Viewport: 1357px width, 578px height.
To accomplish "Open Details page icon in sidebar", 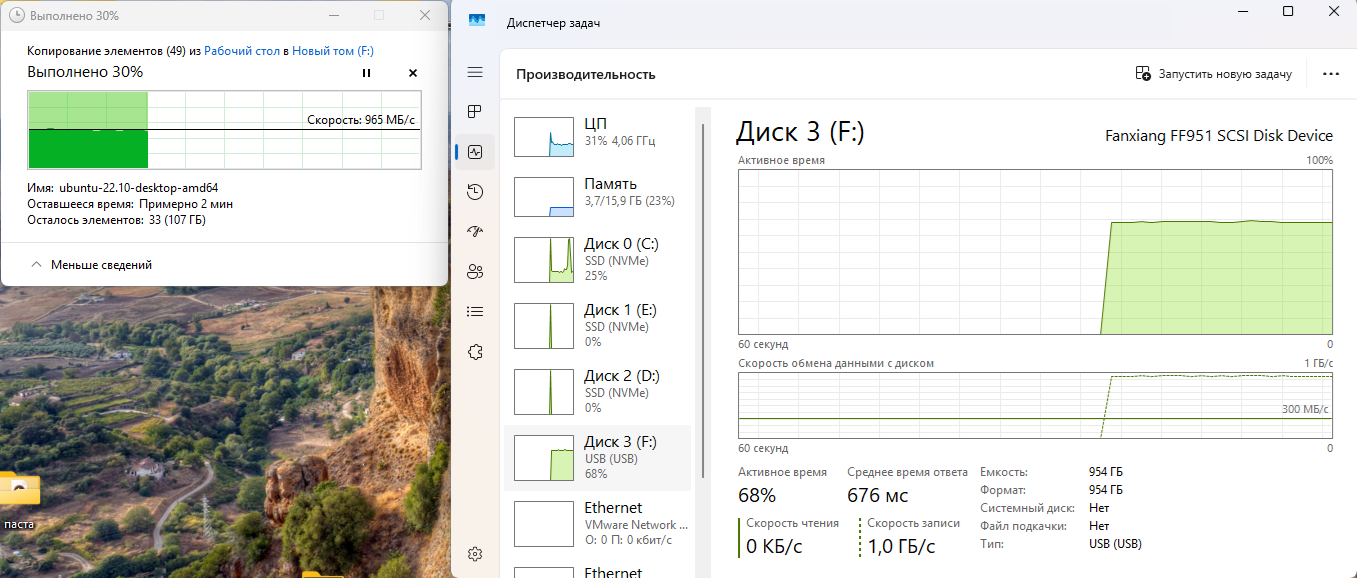I will pyautogui.click(x=475, y=312).
